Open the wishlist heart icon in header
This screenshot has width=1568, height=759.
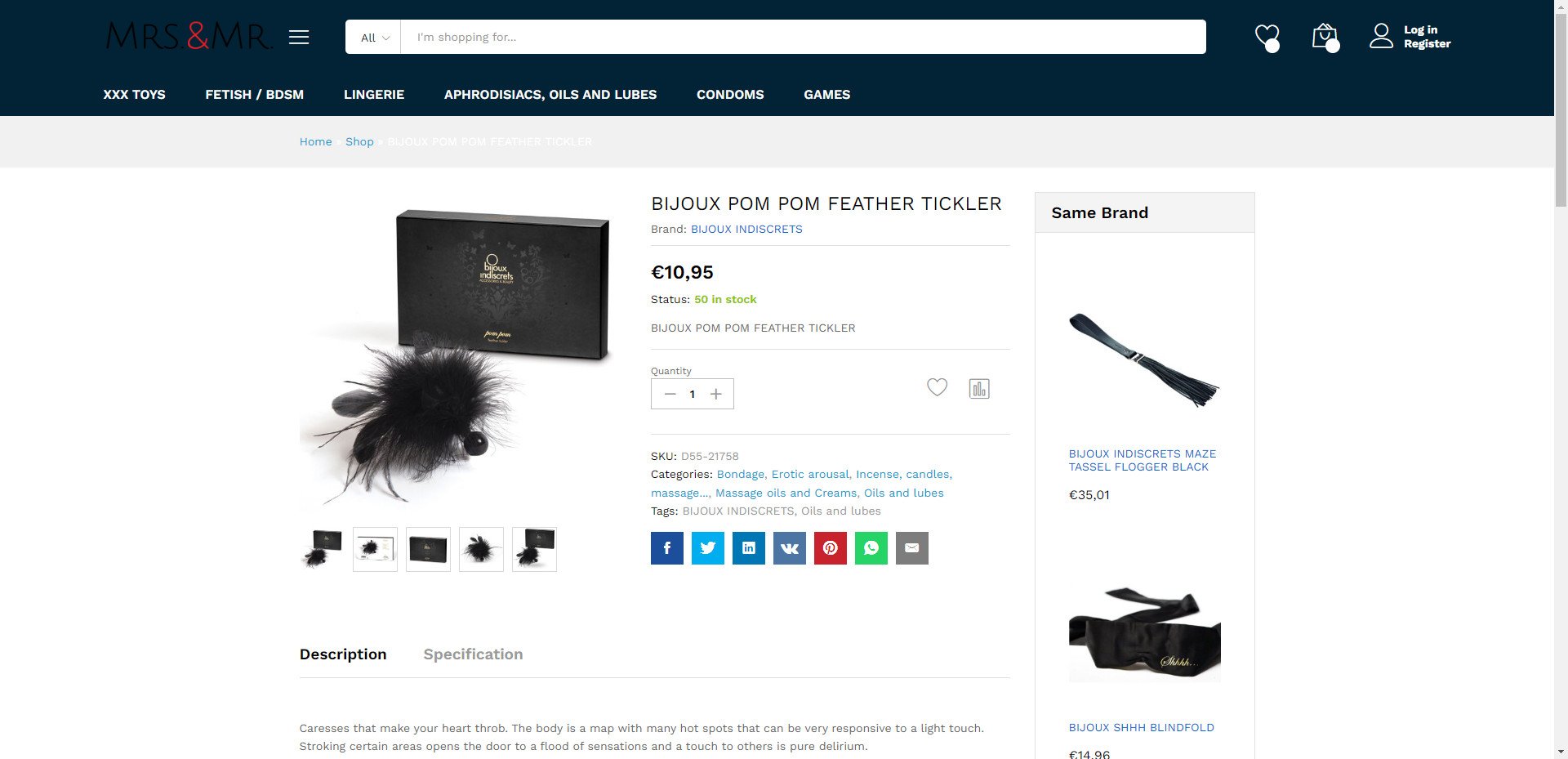pyautogui.click(x=1267, y=37)
